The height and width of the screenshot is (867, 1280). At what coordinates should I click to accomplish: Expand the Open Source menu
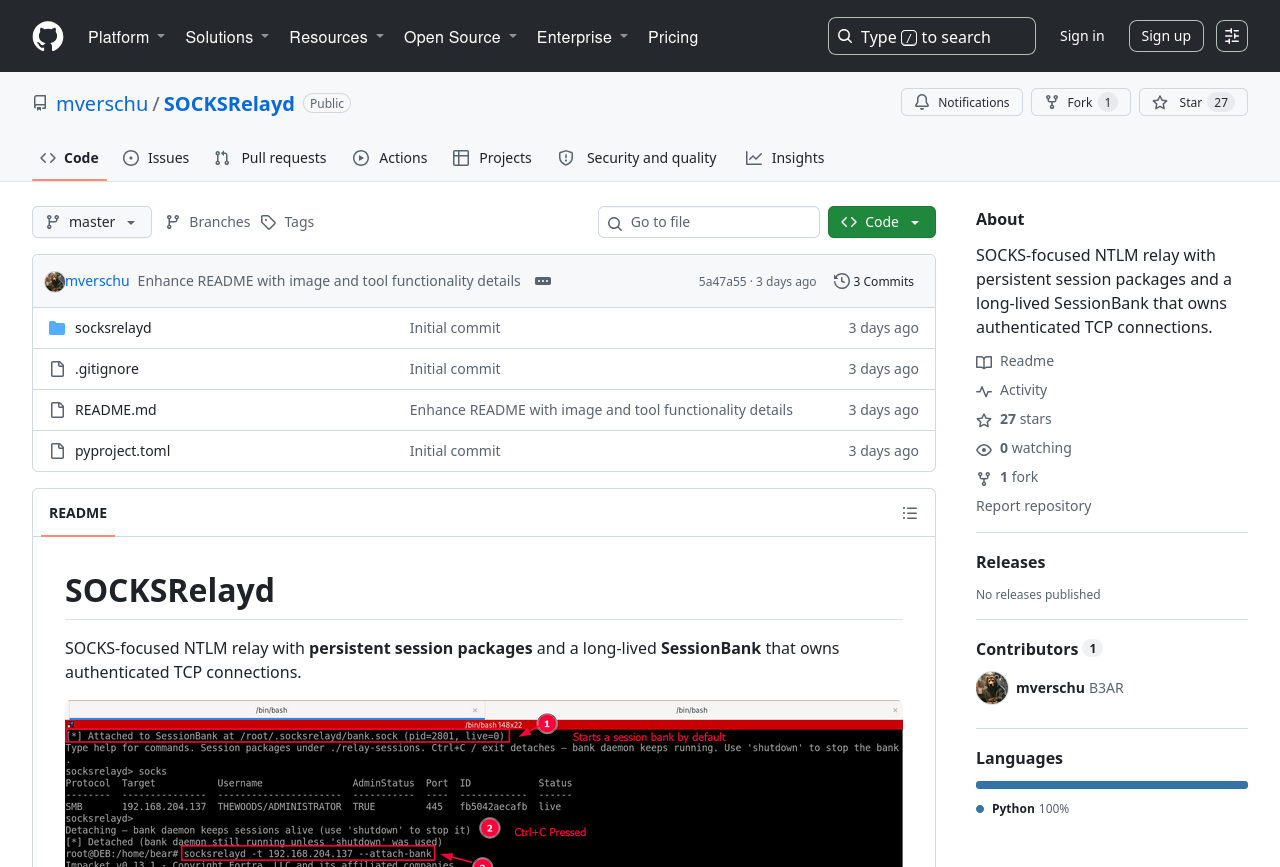(x=461, y=37)
